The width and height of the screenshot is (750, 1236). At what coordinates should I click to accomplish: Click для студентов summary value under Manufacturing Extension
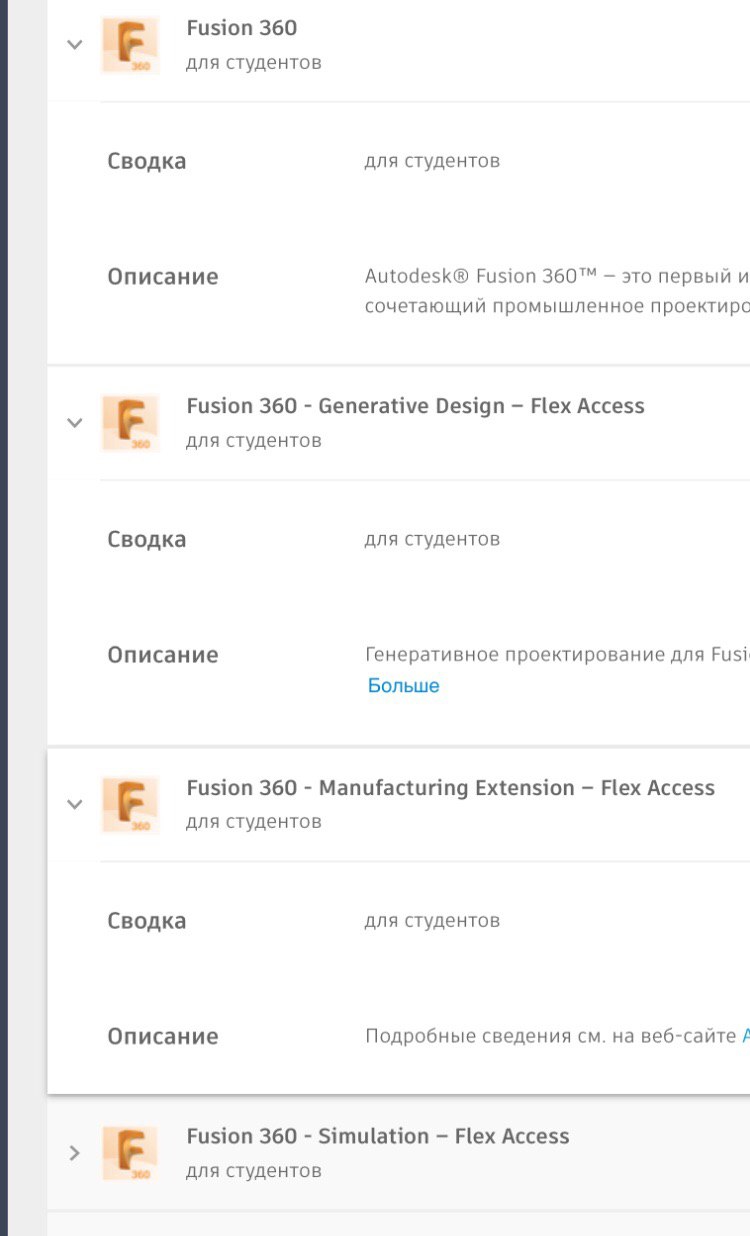point(432,920)
